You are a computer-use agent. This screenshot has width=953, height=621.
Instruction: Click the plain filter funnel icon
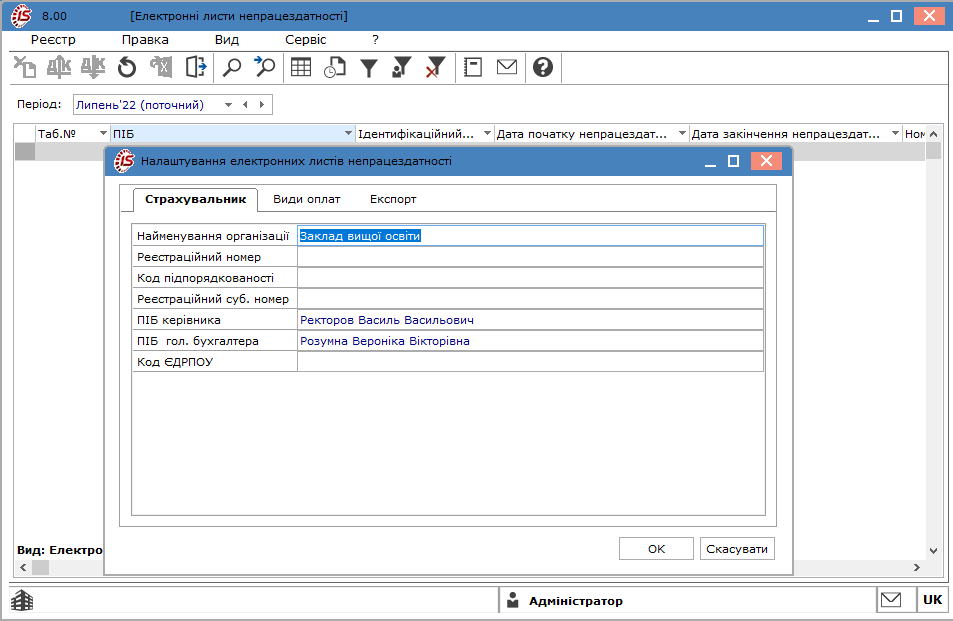(369, 67)
